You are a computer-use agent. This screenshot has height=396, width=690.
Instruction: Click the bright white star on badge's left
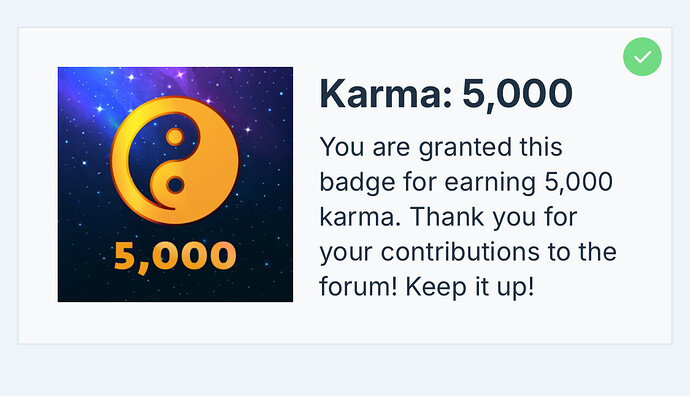(x=100, y=108)
